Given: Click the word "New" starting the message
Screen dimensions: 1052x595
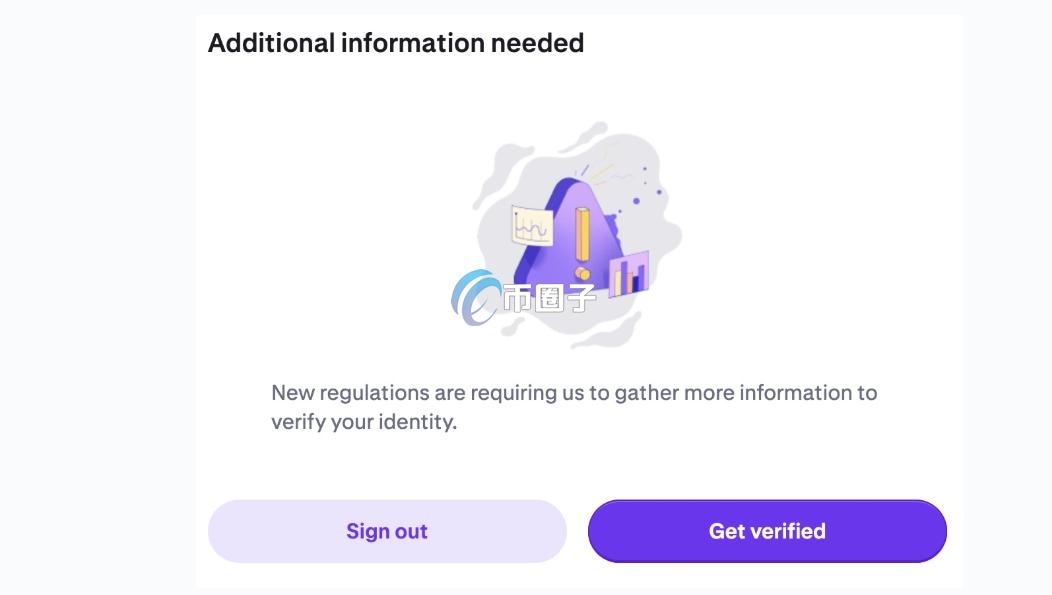Looking at the screenshot, I should coord(293,393).
